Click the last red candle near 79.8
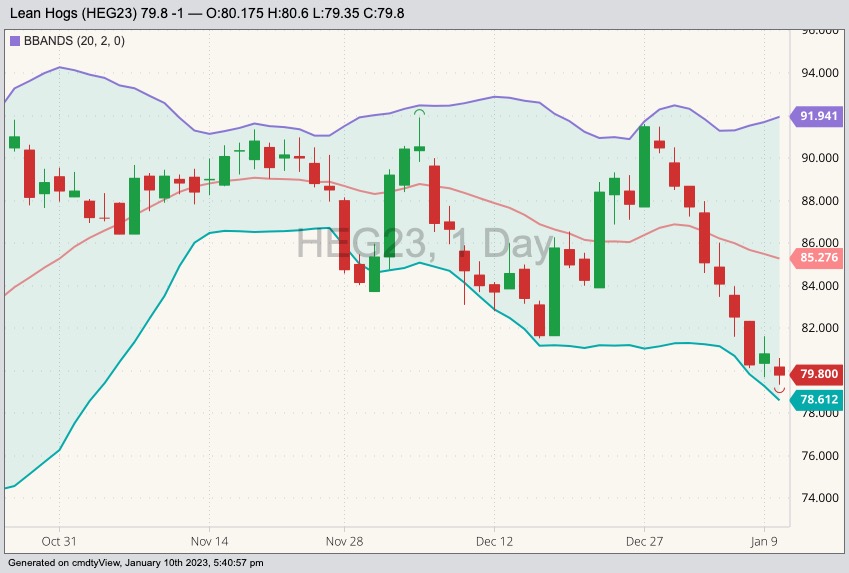The width and height of the screenshot is (849, 573). click(x=779, y=371)
